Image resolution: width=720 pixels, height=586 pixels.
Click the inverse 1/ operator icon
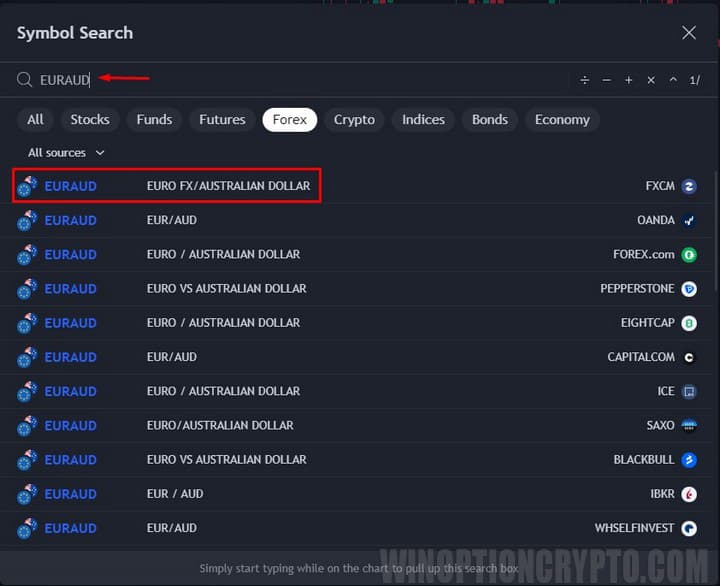[x=695, y=80]
